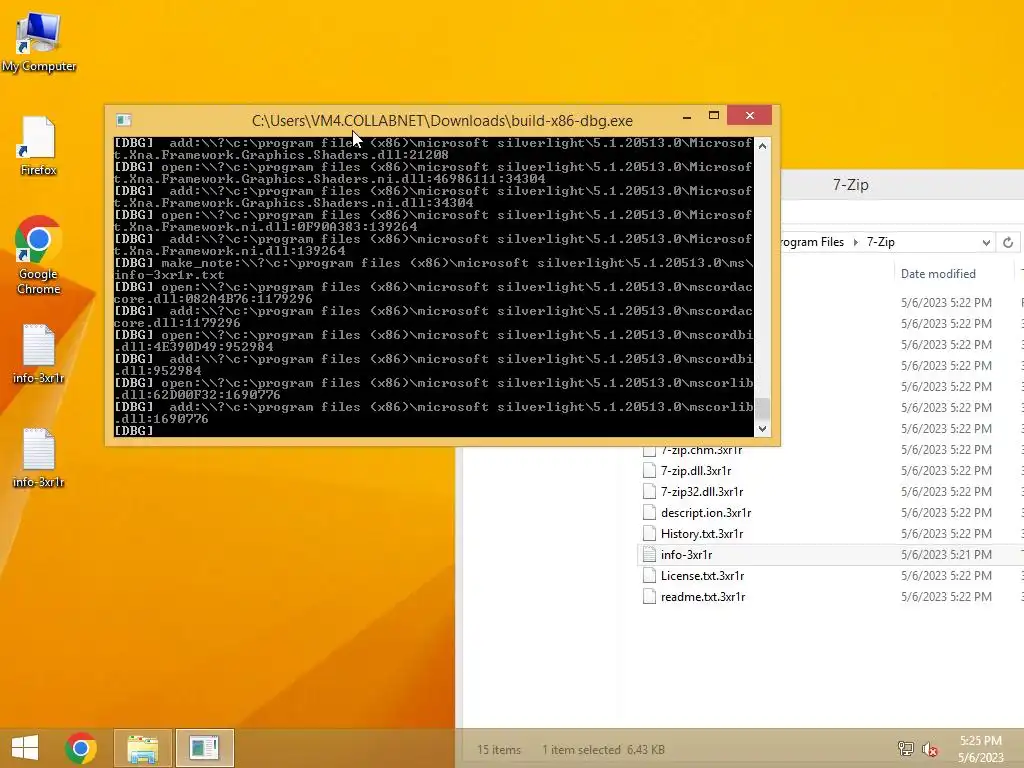
Task: Select the file readme.txt.3xr1r
Action: (x=703, y=596)
